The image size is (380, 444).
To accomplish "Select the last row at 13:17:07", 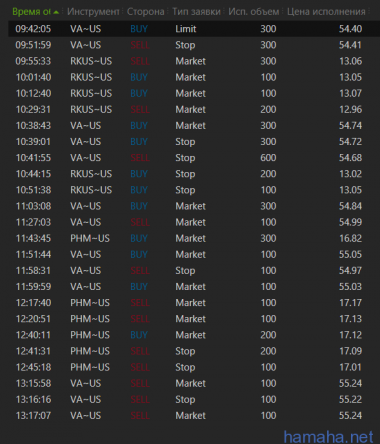I will 189,415.
